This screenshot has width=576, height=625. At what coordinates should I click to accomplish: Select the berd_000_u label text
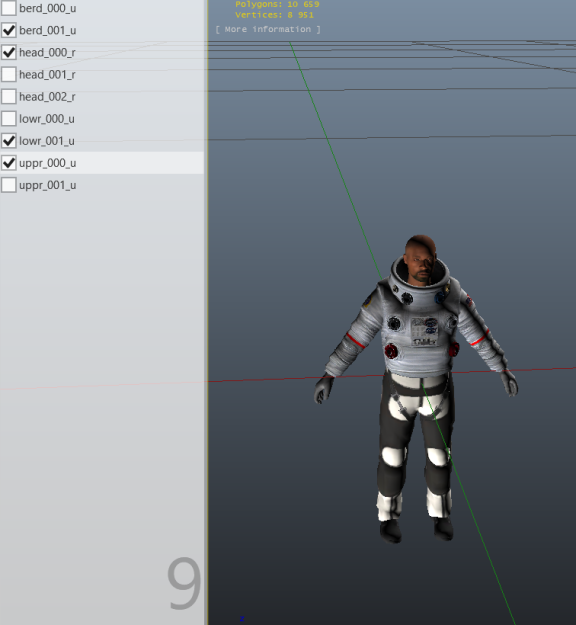click(47, 8)
